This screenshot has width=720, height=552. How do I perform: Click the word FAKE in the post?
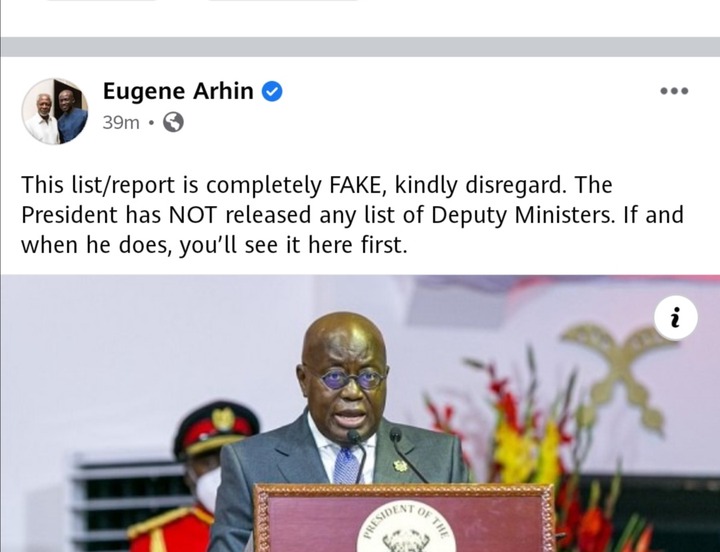(x=354, y=185)
